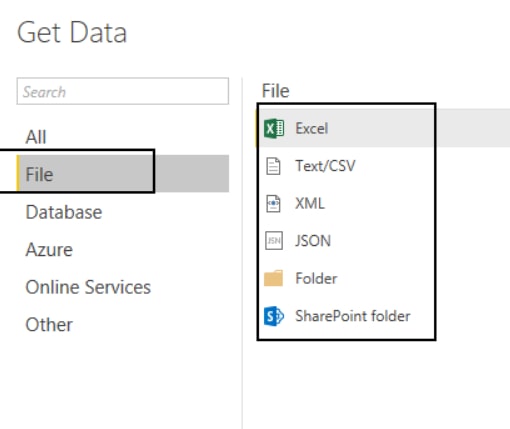Click the green Excel connector icon
Screen dimensions: 510x429
(274, 128)
